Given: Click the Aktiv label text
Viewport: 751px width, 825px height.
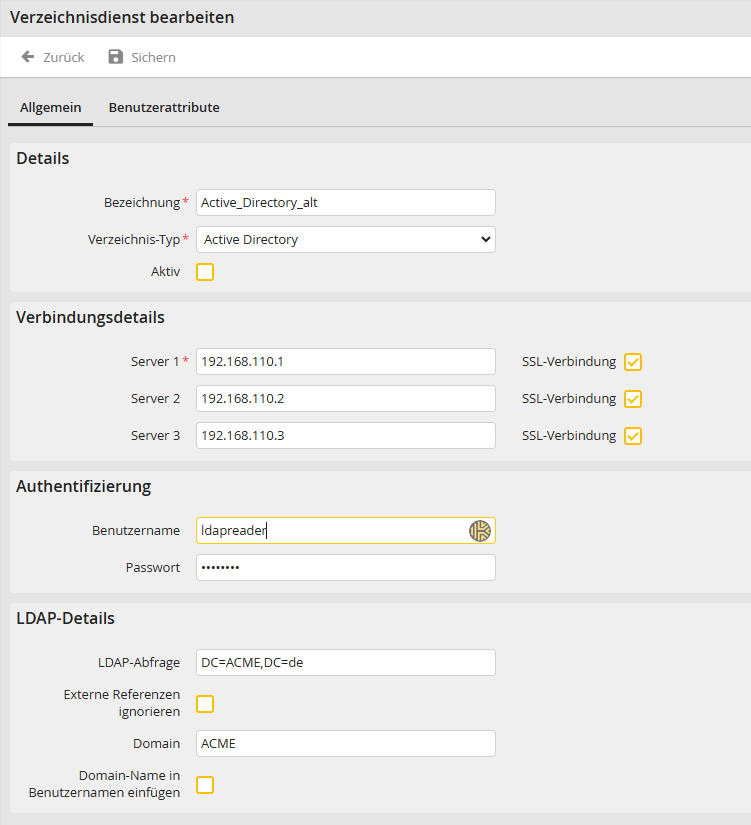Looking at the screenshot, I should tap(165, 271).
